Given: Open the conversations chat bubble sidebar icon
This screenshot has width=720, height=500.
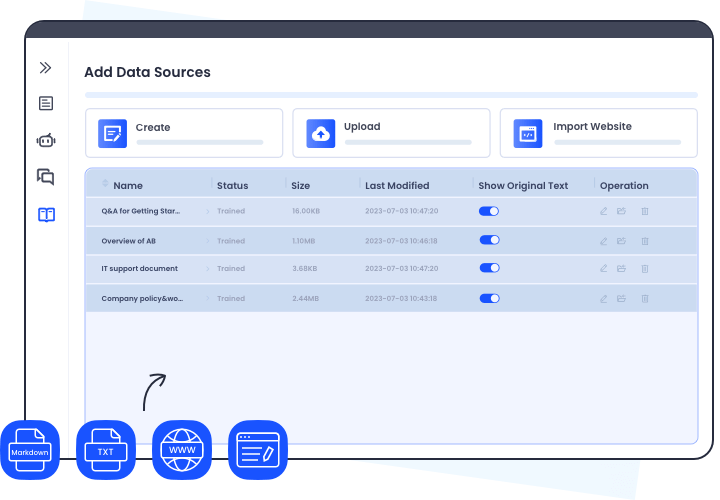Looking at the screenshot, I should pos(45,177).
